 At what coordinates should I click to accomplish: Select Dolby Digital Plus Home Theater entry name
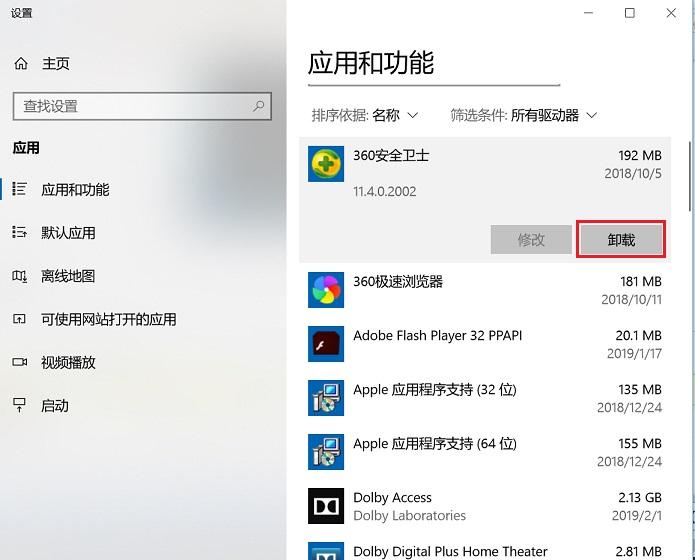pos(450,552)
